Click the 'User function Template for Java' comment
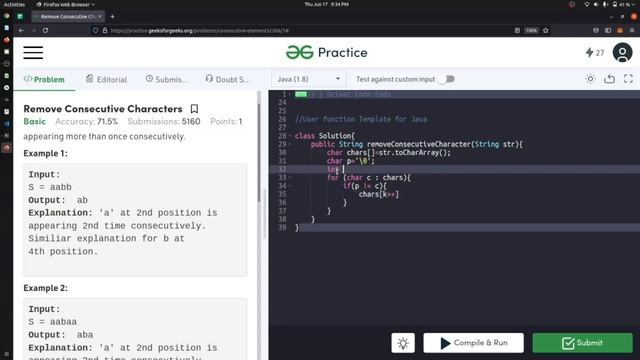The height and width of the screenshot is (360, 640). coord(361,119)
